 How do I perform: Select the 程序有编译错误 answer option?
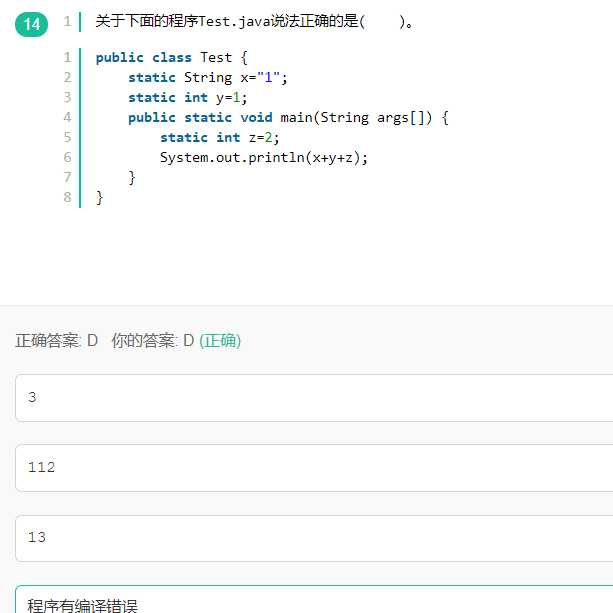(314, 599)
